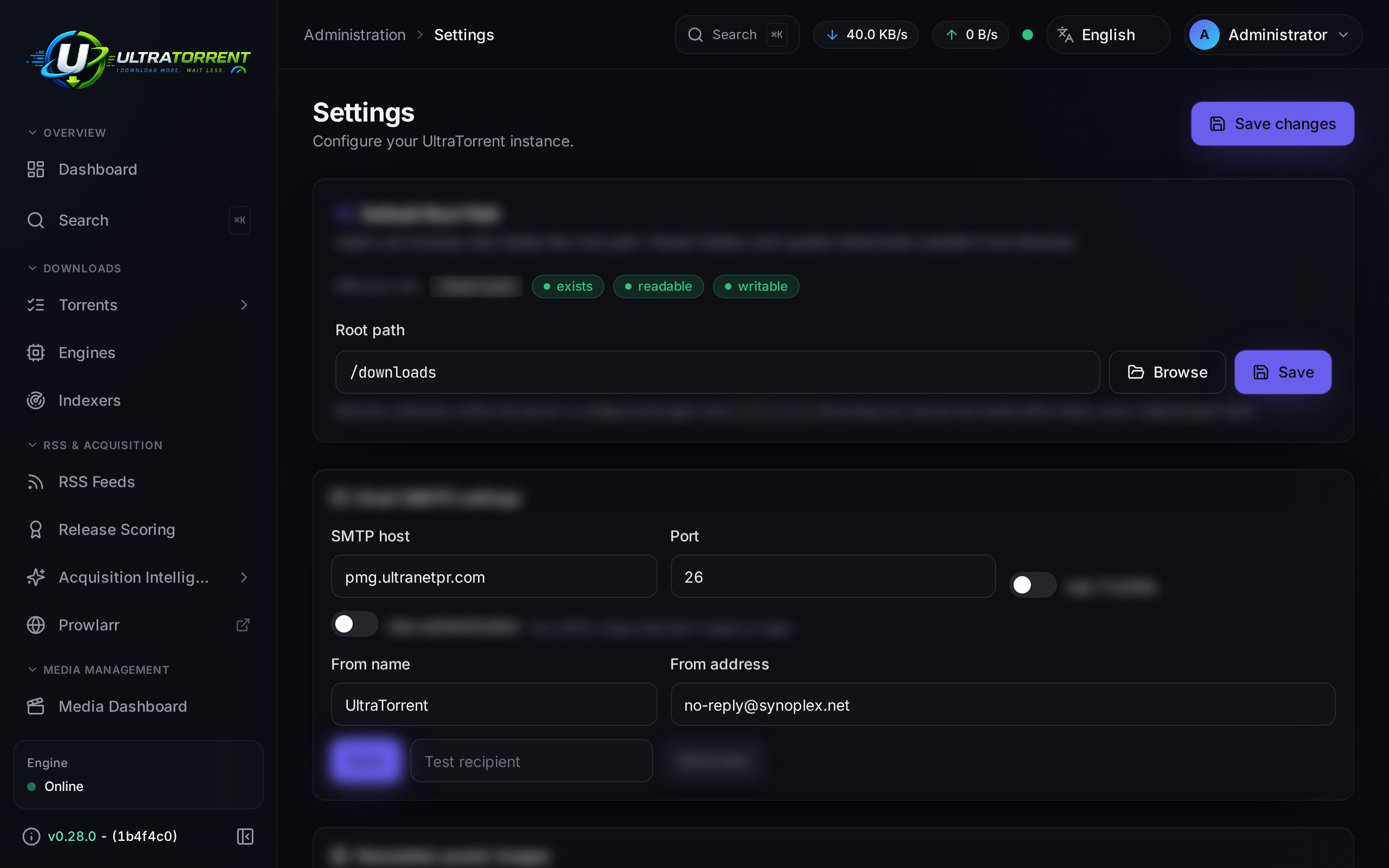This screenshot has height=868, width=1389.
Task: Click Save next to root path
Action: 1283,372
